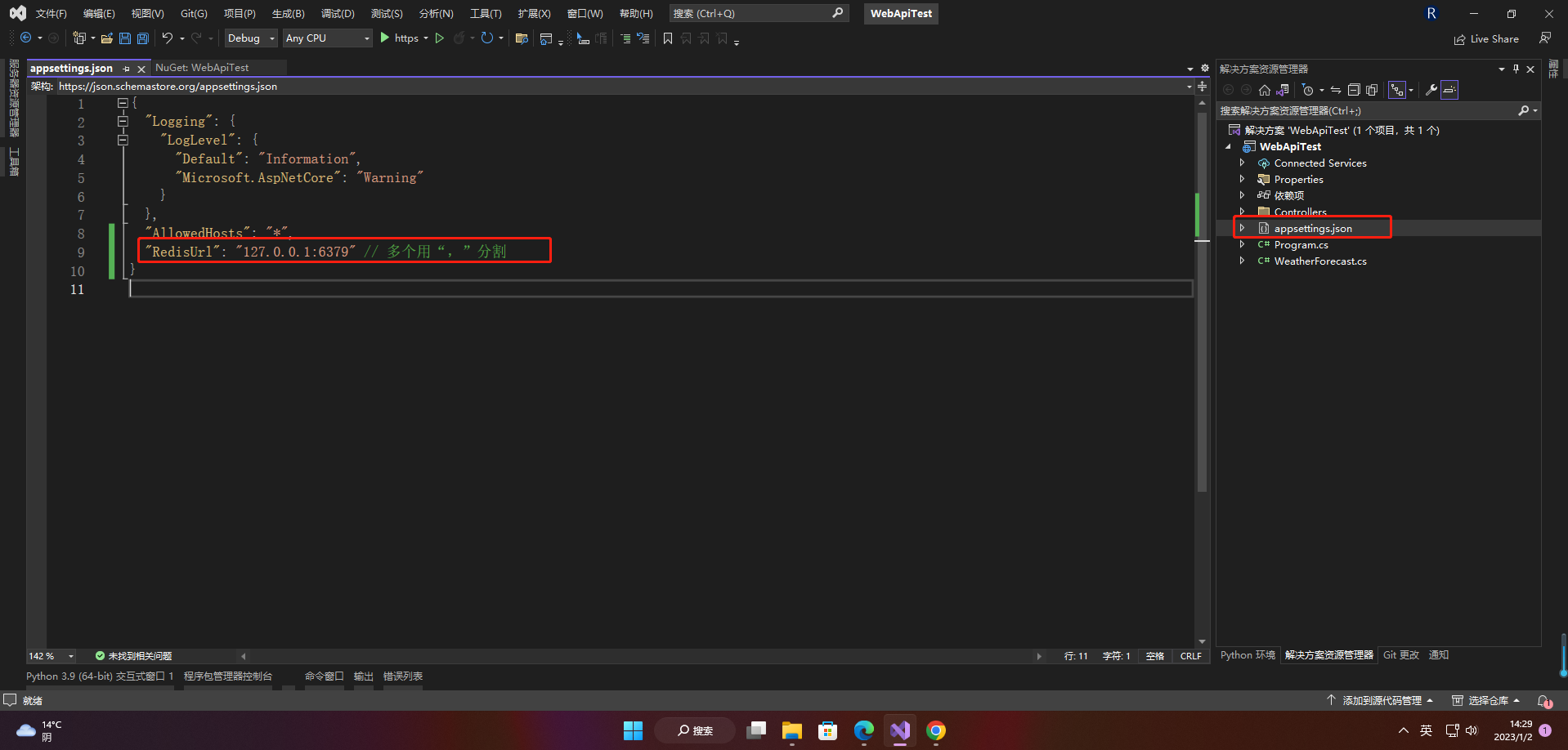This screenshot has height=750, width=1568.
Task: Switch views icon in Solution Explorer toolbar
Action: pos(1283,90)
